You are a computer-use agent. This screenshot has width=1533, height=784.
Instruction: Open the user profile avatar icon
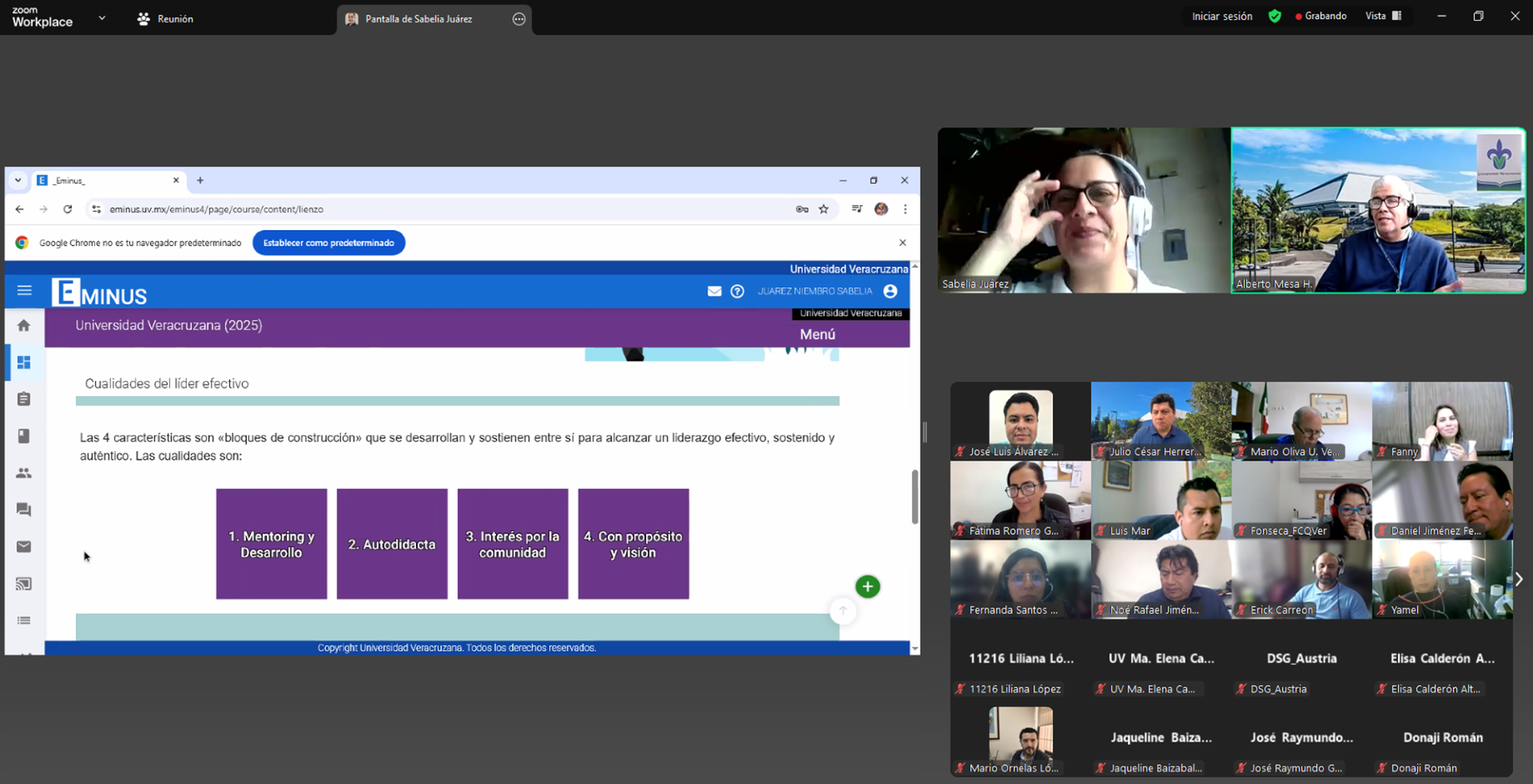click(890, 291)
